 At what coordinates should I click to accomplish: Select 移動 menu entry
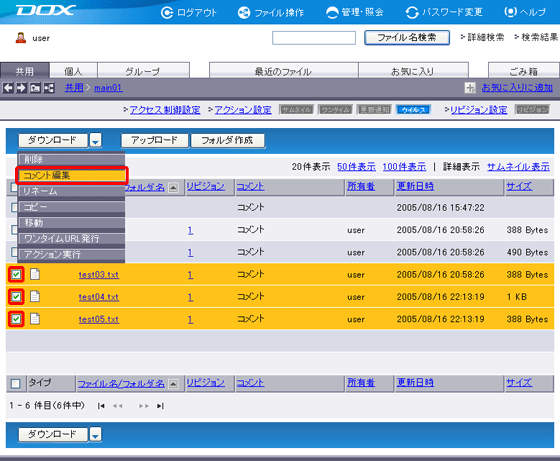71,223
